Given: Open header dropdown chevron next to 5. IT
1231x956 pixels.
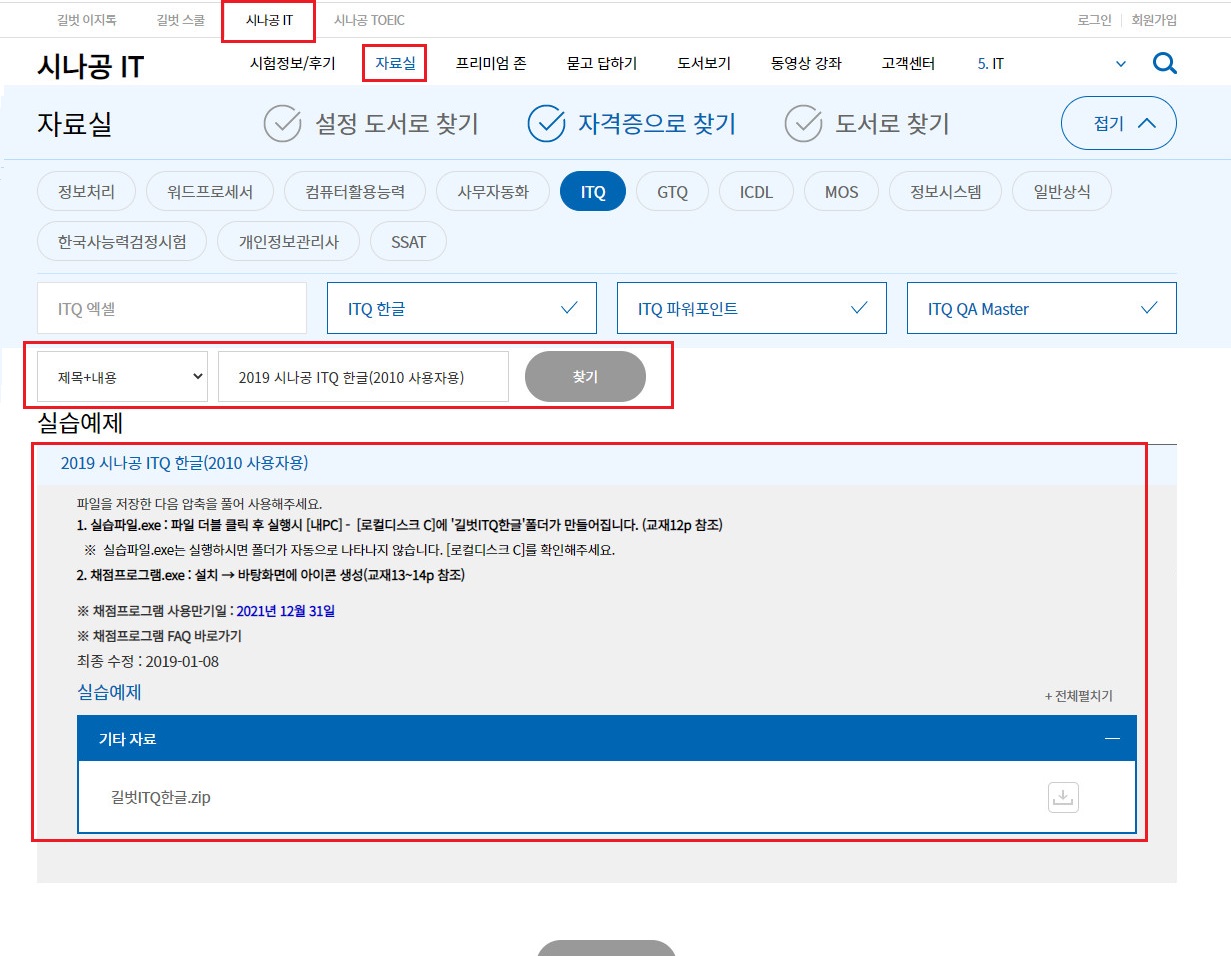Looking at the screenshot, I should click(x=1120, y=64).
